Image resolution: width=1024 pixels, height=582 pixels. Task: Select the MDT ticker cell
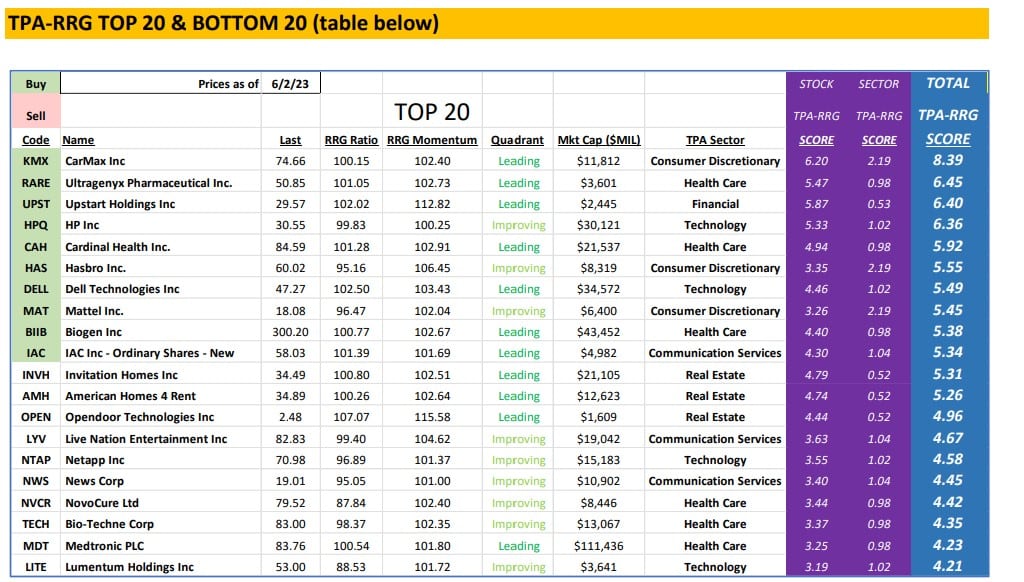35,545
